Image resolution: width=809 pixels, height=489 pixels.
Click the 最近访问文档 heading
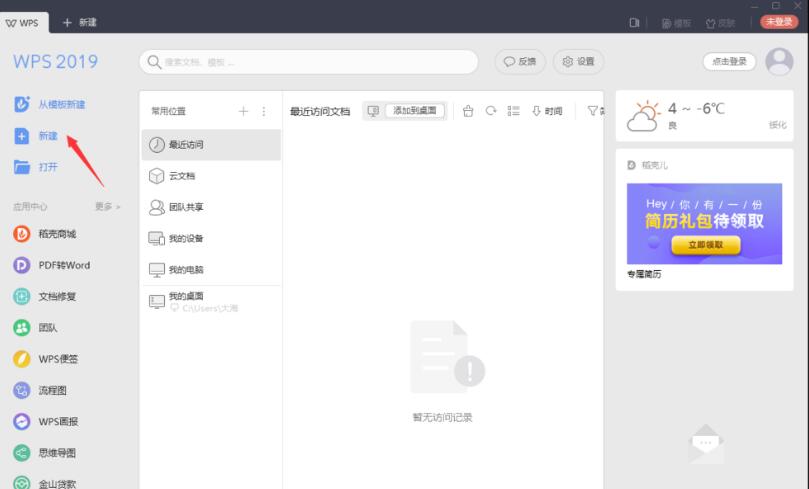click(320, 111)
